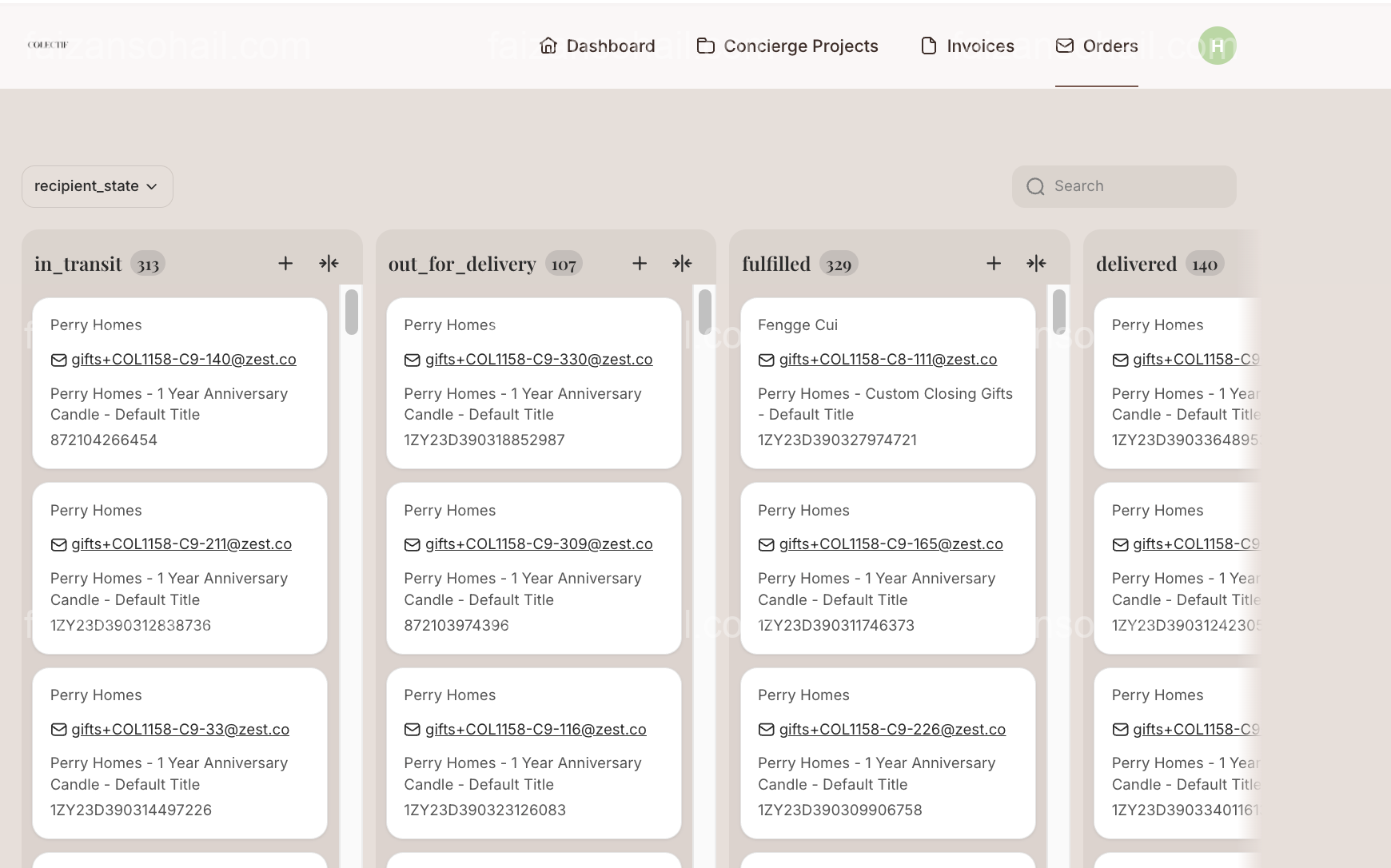Click the delivered column heading

[1136, 264]
